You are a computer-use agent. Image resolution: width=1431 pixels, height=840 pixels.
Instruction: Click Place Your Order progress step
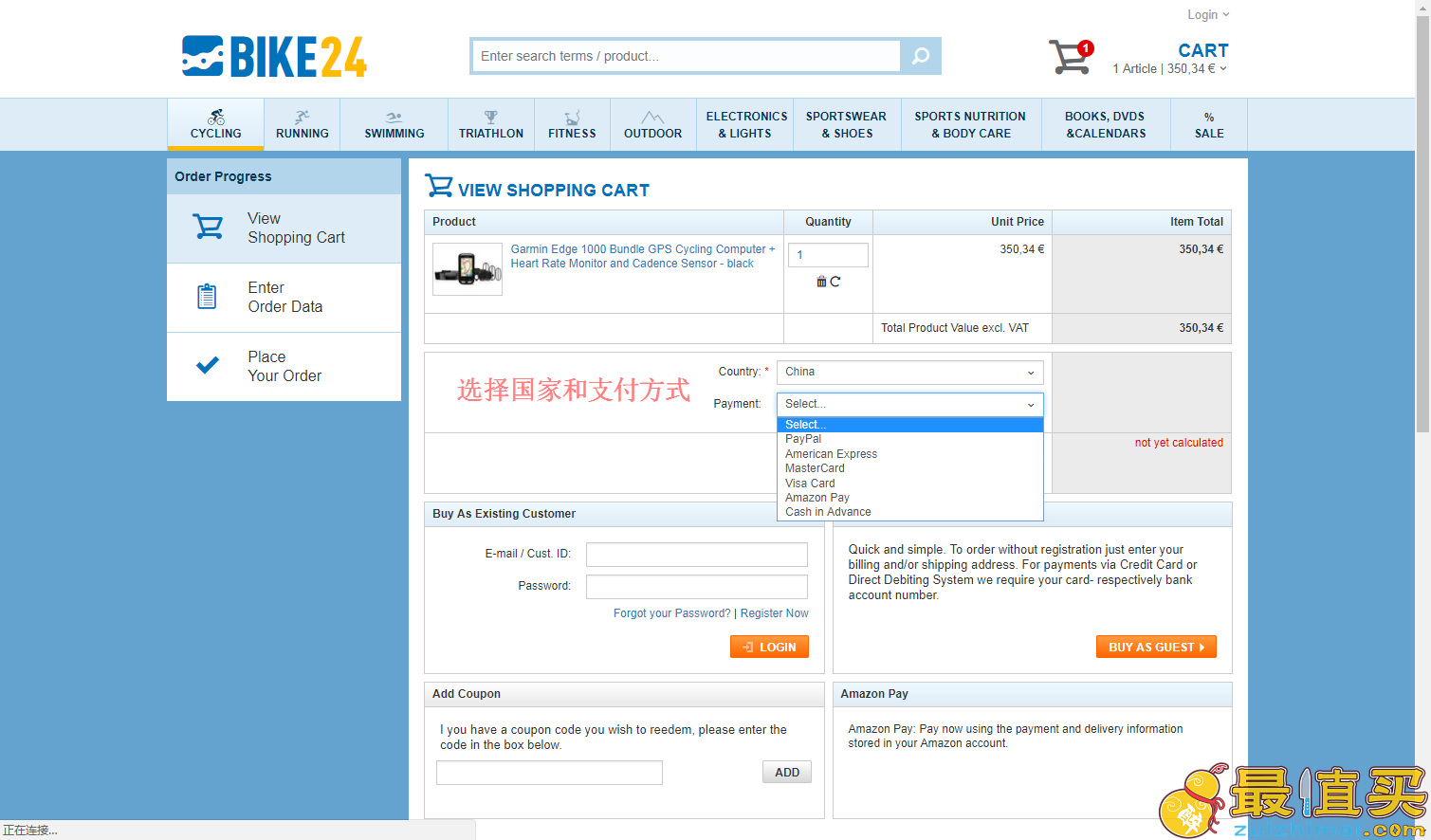(284, 367)
